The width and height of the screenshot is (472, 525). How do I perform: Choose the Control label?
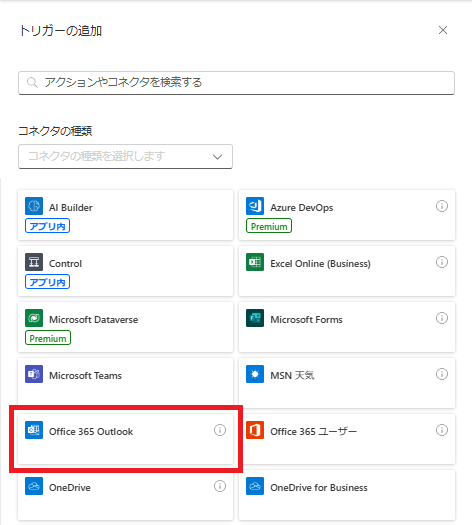[65, 264]
